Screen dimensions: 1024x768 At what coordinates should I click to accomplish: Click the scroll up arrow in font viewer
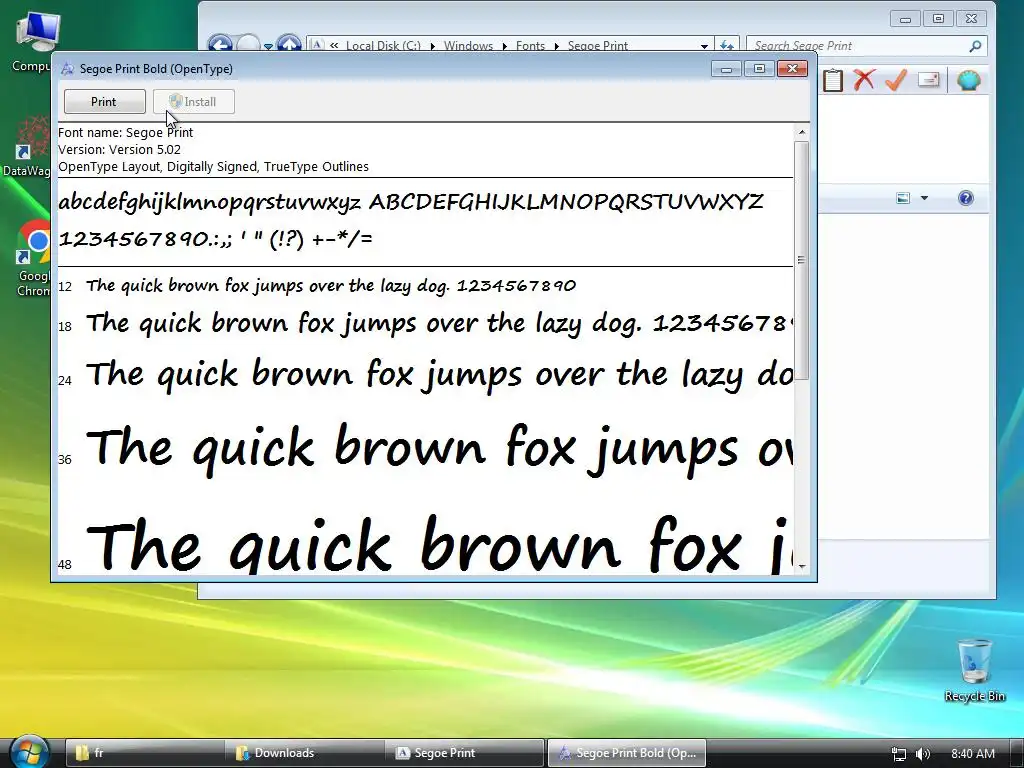point(802,132)
